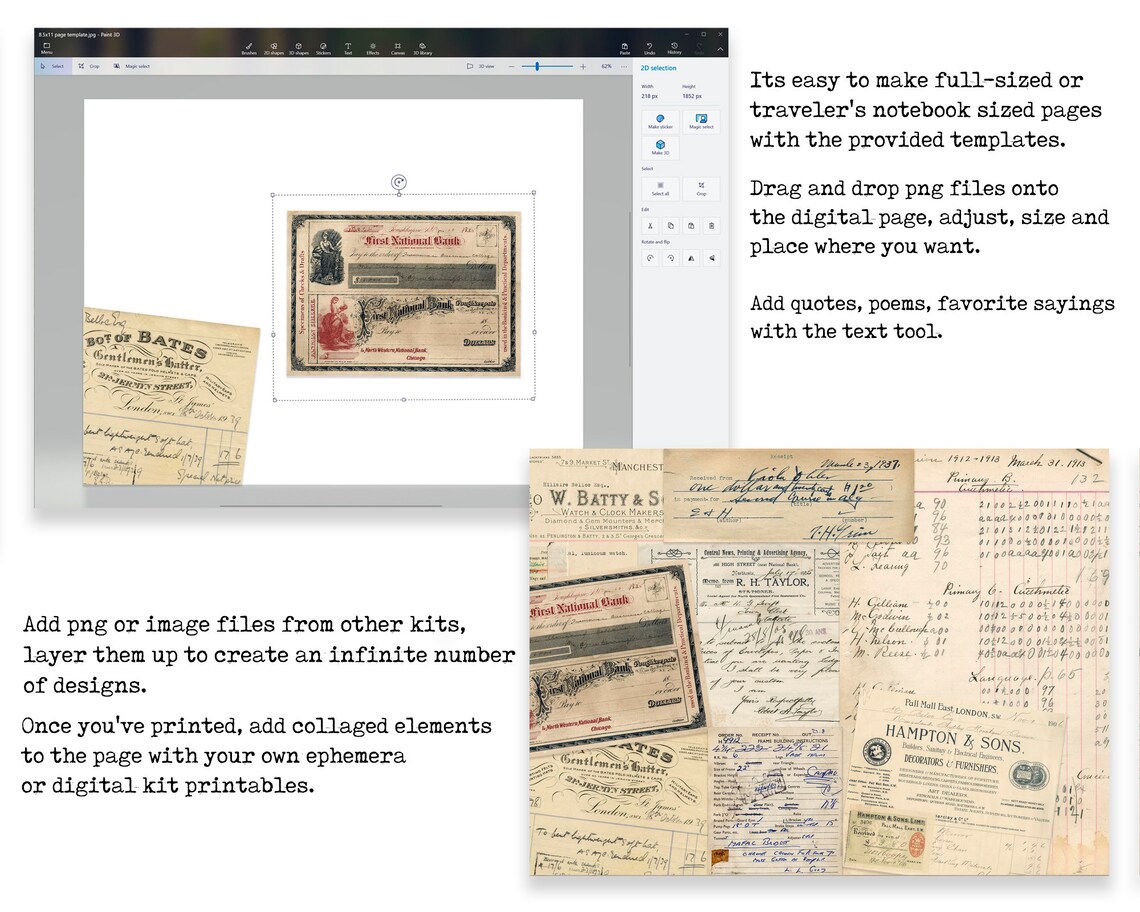Screen dimensions: 1140x912
Task: Rotate the selection left
Action: click(x=650, y=257)
